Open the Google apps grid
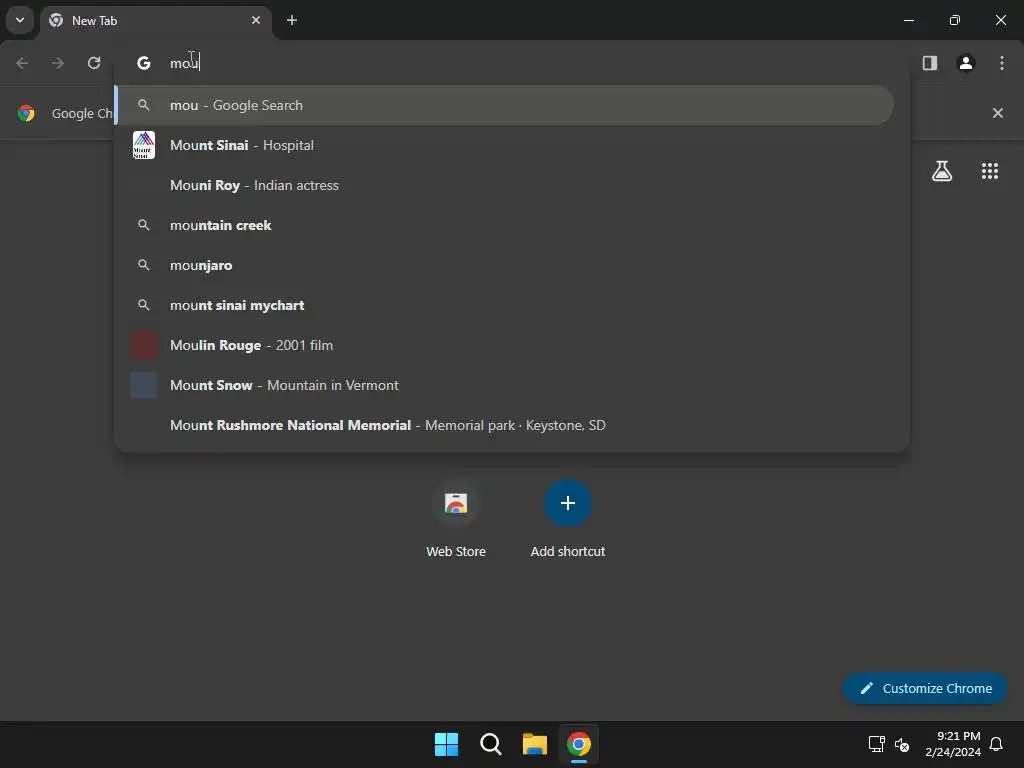 pos(990,171)
